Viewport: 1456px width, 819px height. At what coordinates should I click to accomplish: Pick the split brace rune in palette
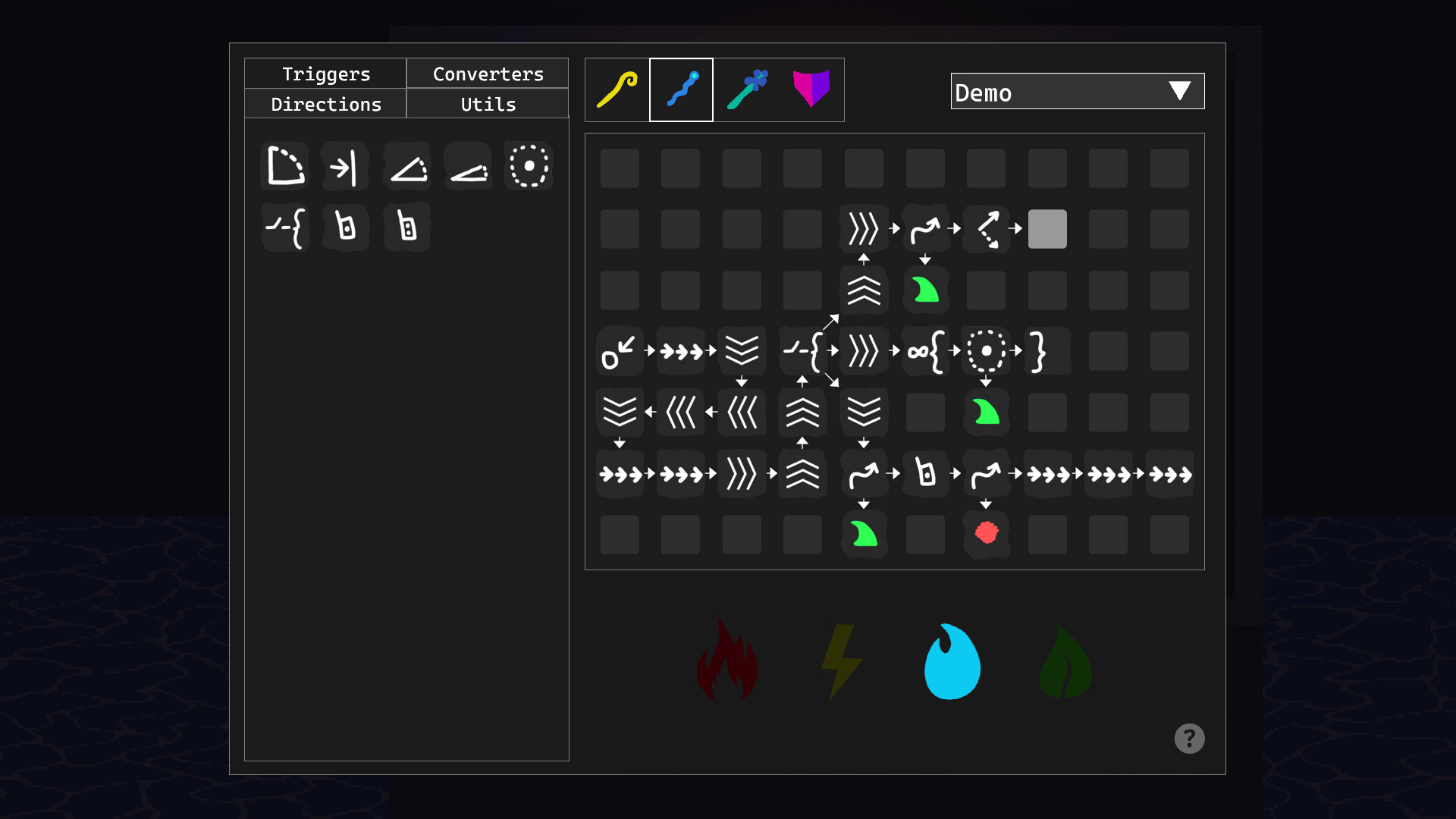[x=286, y=227]
